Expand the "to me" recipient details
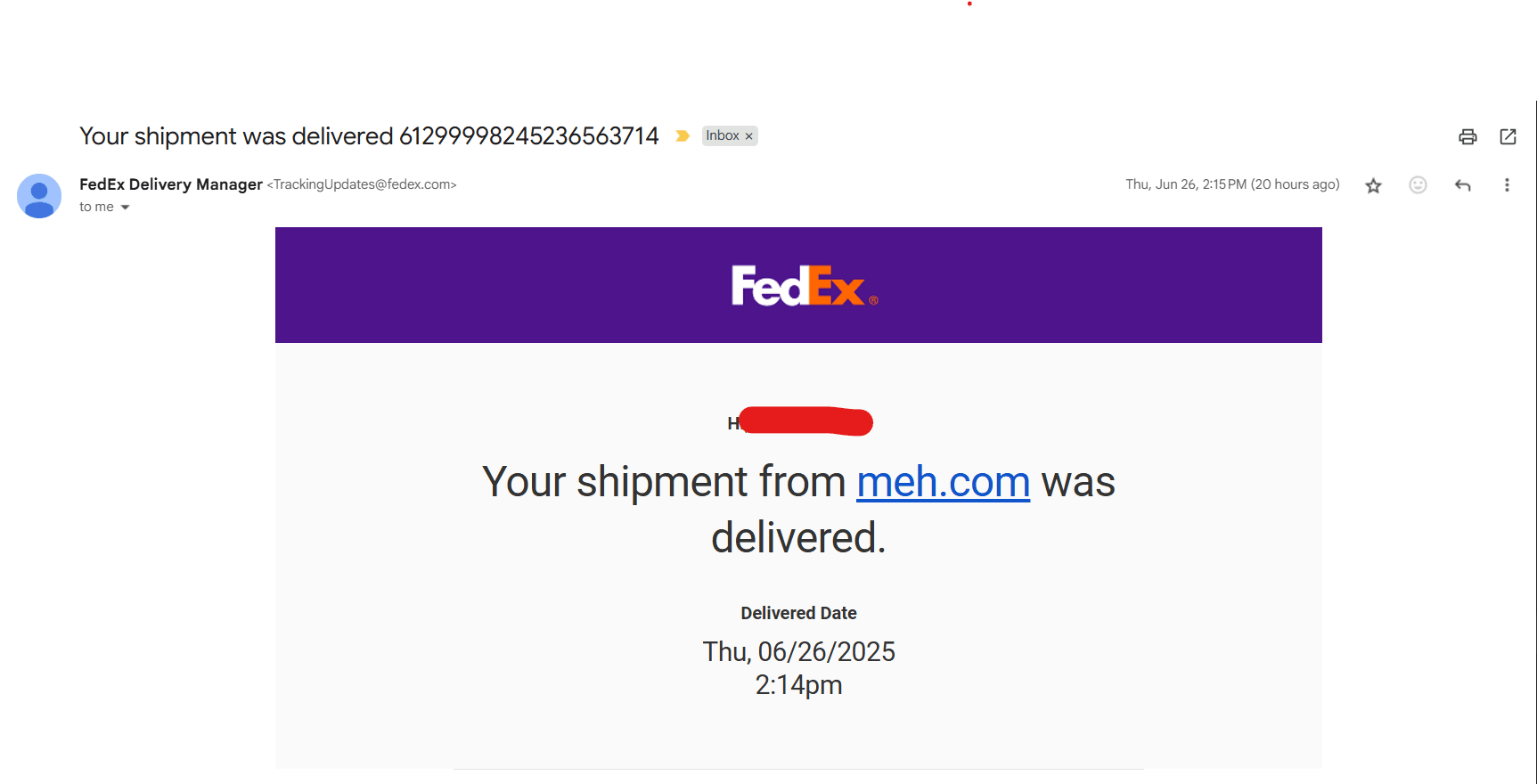 (125, 208)
